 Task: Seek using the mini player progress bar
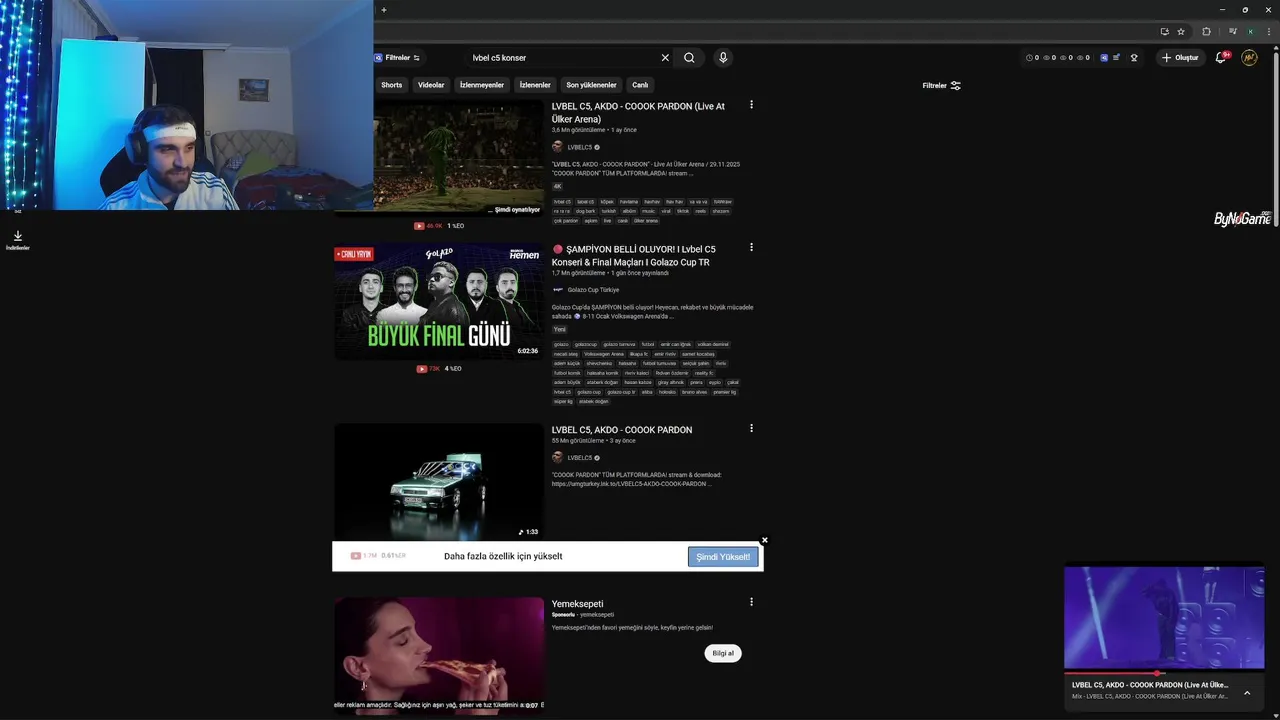(x=1164, y=673)
